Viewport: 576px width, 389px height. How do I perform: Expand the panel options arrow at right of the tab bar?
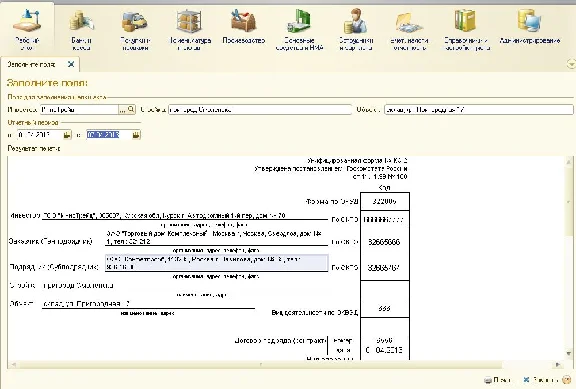click(571, 64)
